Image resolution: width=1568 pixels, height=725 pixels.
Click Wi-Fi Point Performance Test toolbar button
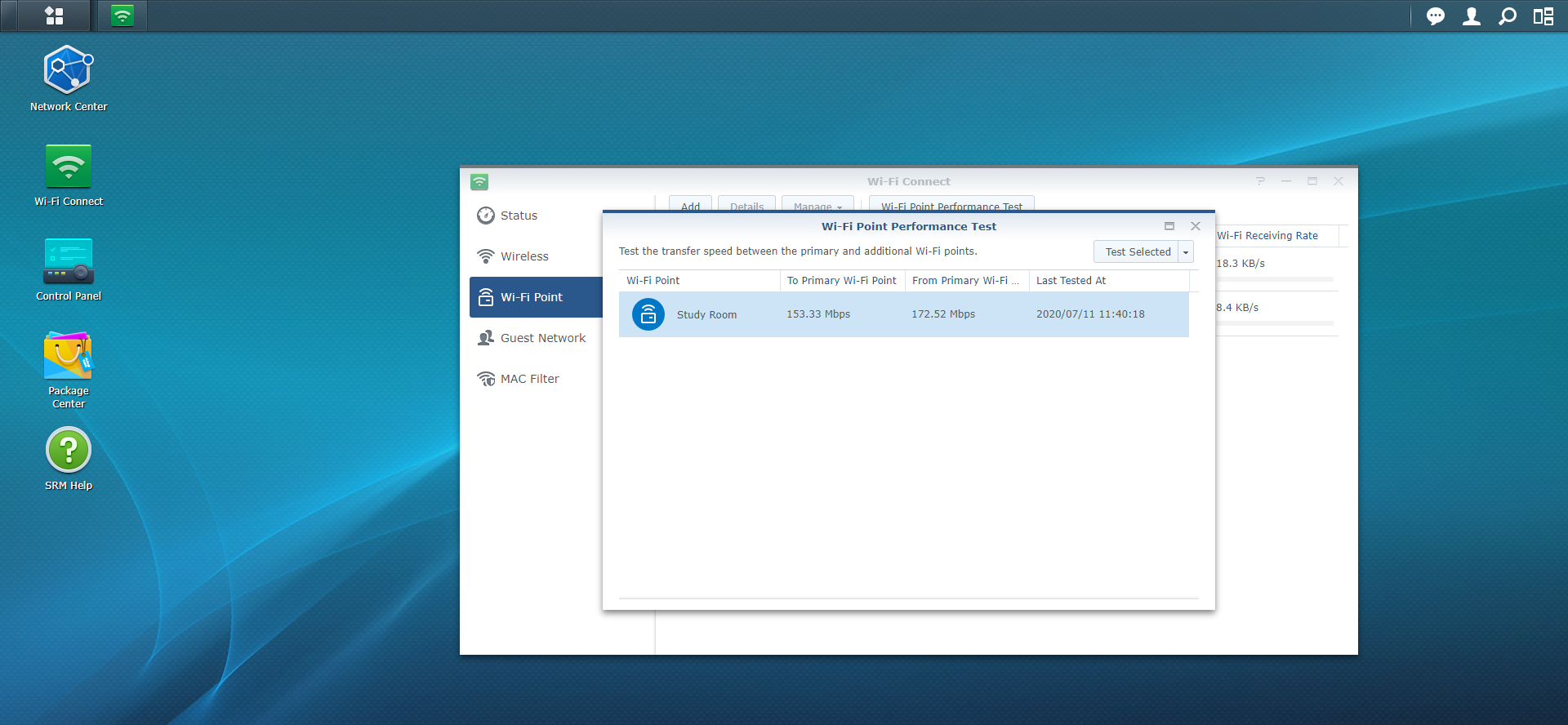point(951,204)
